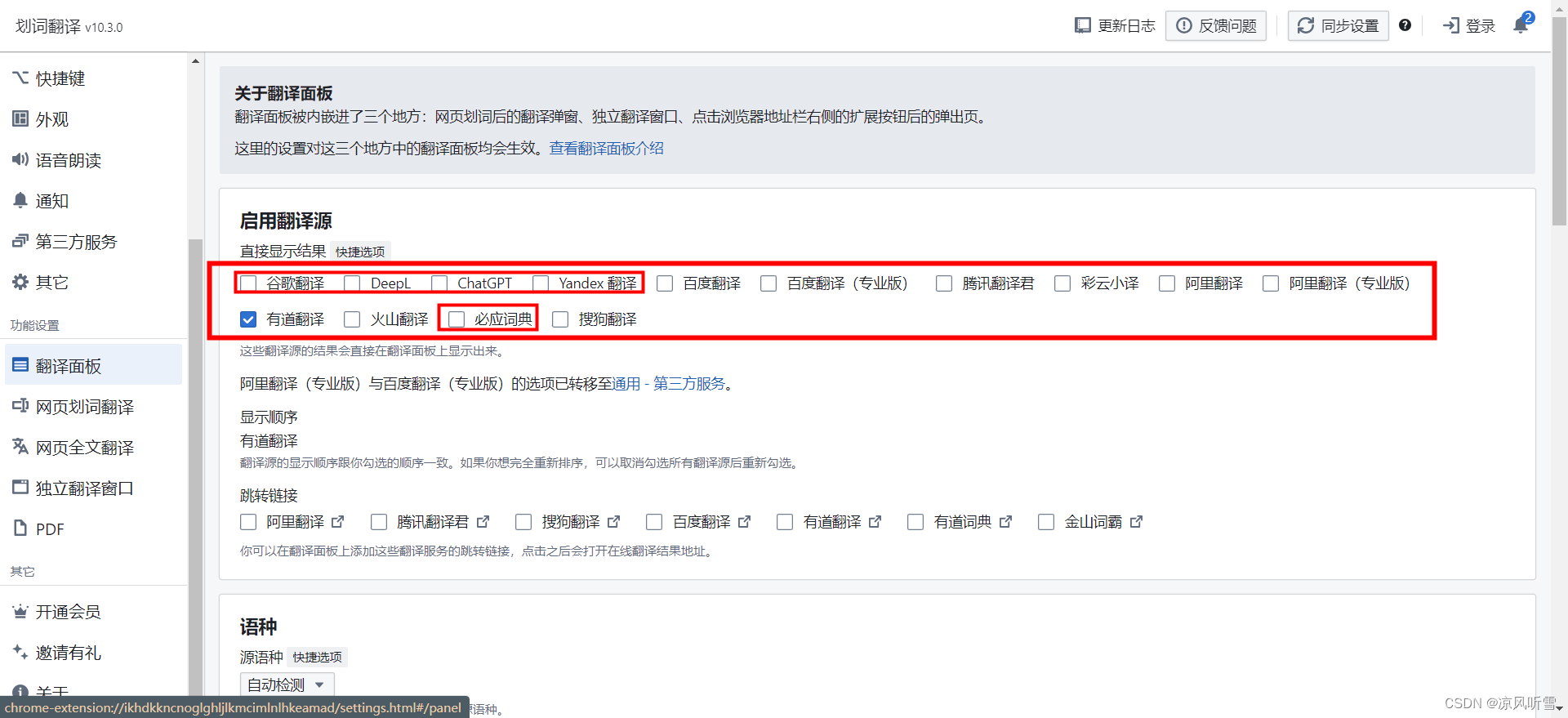1568x718 pixels.
Task: Check the DeepL translation source
Action: (x=352, y=283)
